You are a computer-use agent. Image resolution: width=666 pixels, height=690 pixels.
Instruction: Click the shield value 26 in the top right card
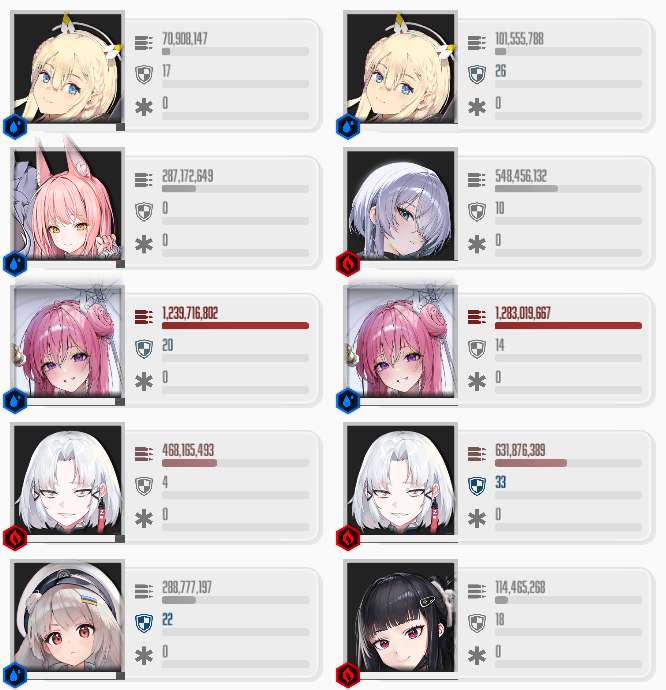pyautogui.click(x=500, y=71)
